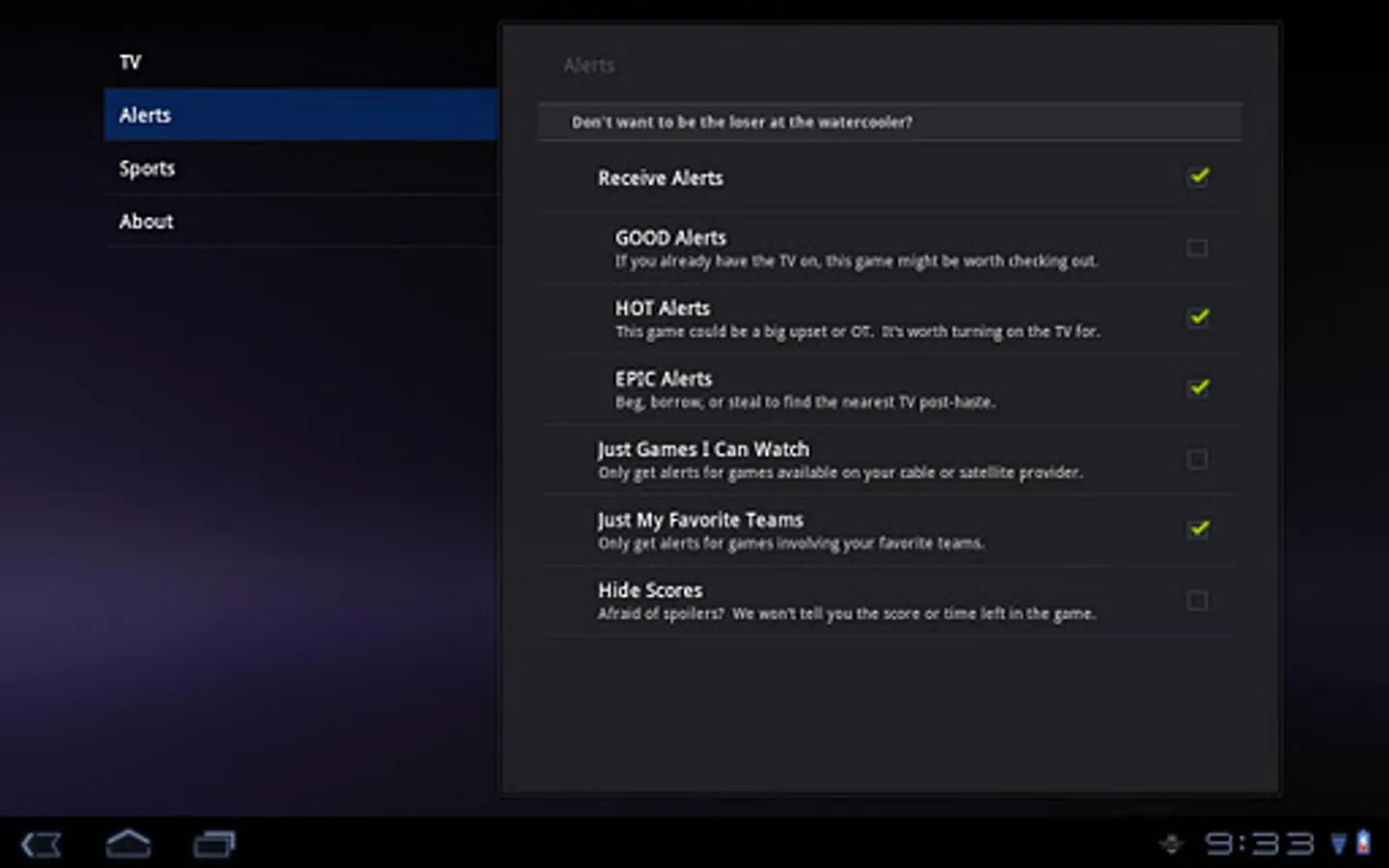Screen dimensions: 1389x868
Task: Go to the Android home screen icon
Action: coord(128,844)
